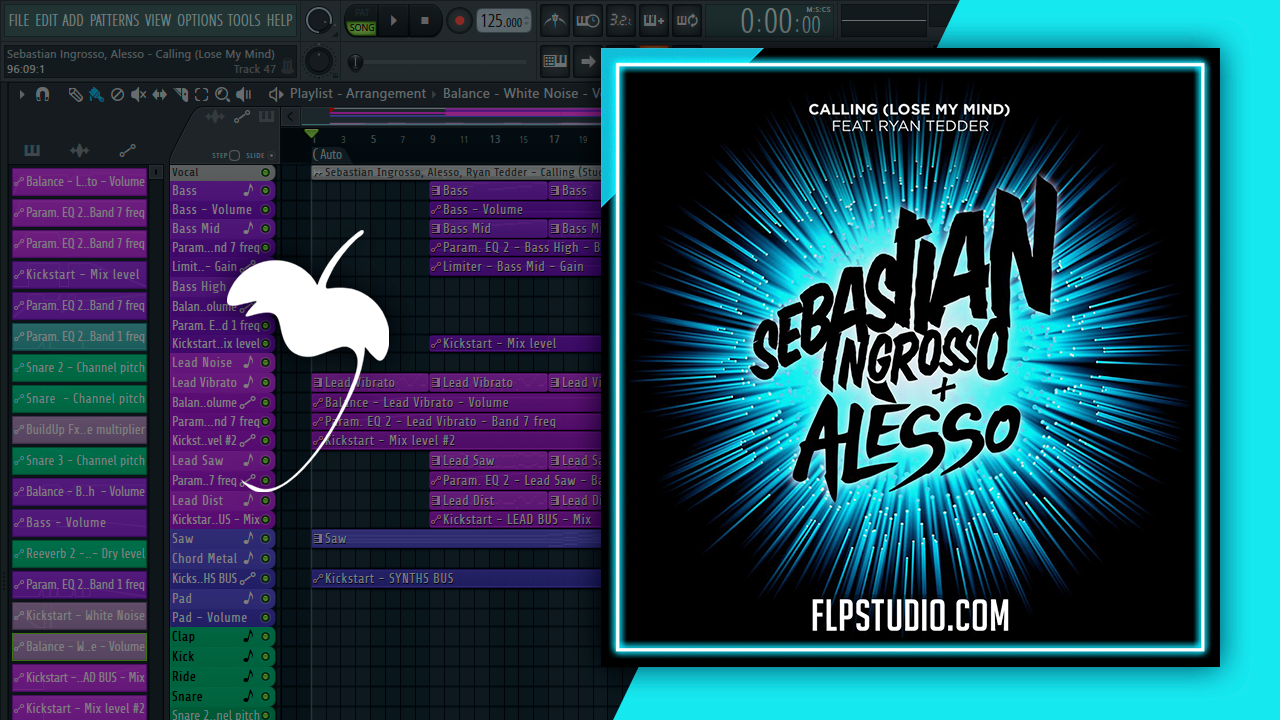The width and height of the screenshot is (1280, 720).
Task: Select the Draw (pencil) tool
Action: point(76,93)
